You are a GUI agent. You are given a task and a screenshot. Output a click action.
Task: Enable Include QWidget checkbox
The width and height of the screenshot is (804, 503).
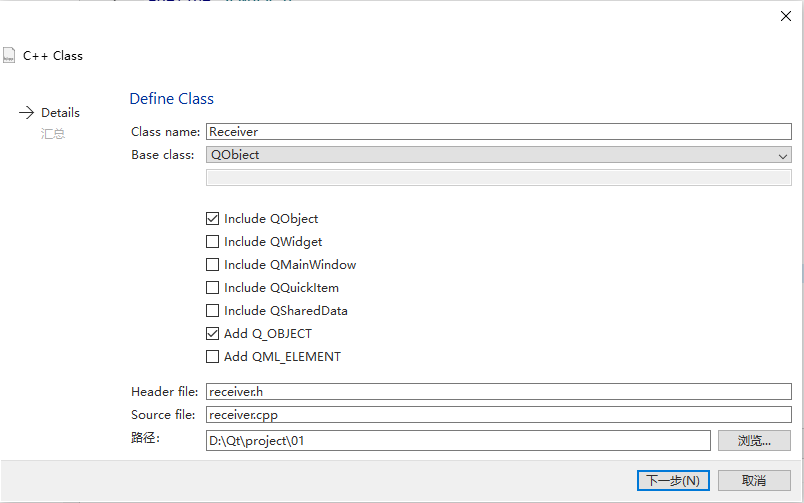[212, 242]
